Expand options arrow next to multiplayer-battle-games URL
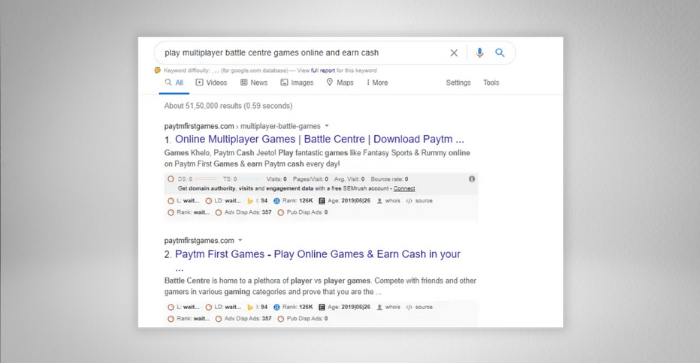 327,126
